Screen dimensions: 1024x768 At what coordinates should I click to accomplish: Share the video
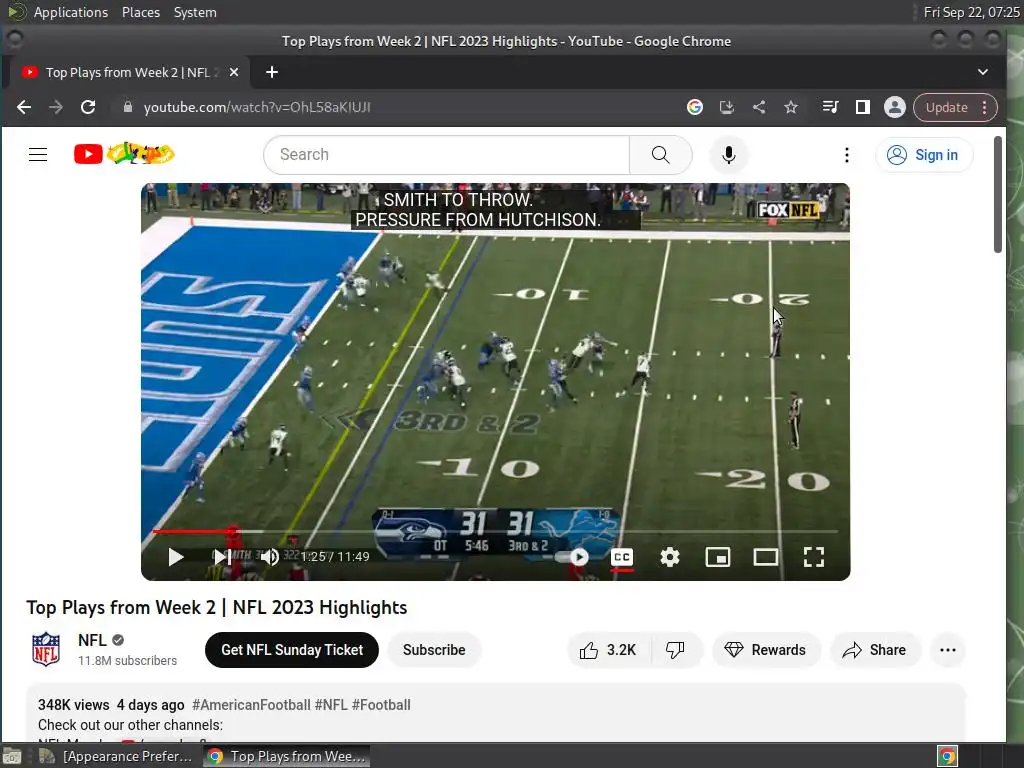[x=875, y=650]
